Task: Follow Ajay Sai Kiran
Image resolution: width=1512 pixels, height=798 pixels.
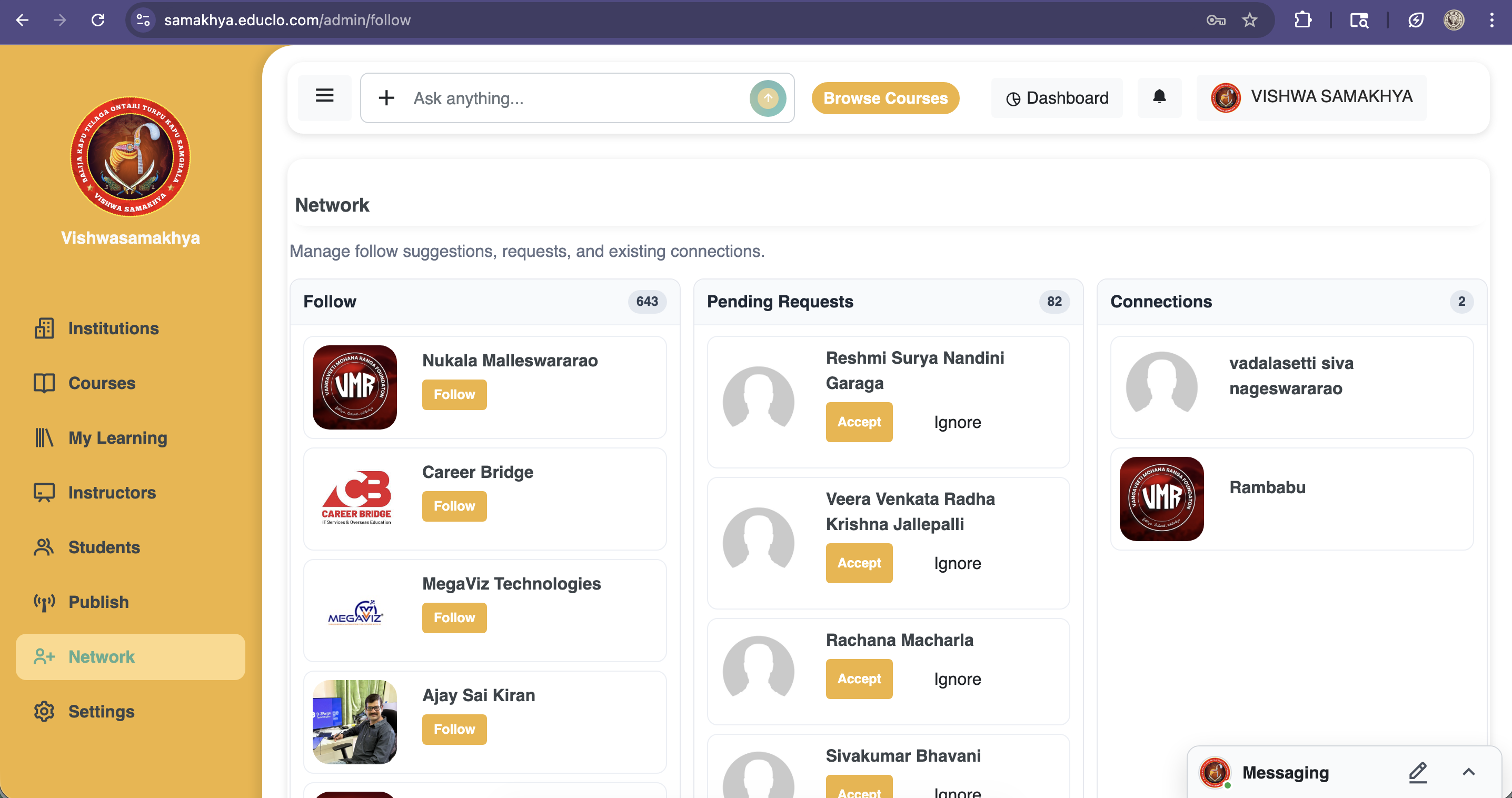Action: click(x=454, y=729)
